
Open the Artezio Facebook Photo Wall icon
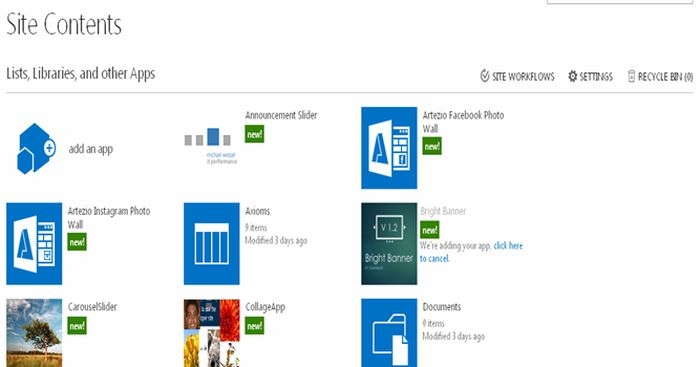tap(389, 148)
